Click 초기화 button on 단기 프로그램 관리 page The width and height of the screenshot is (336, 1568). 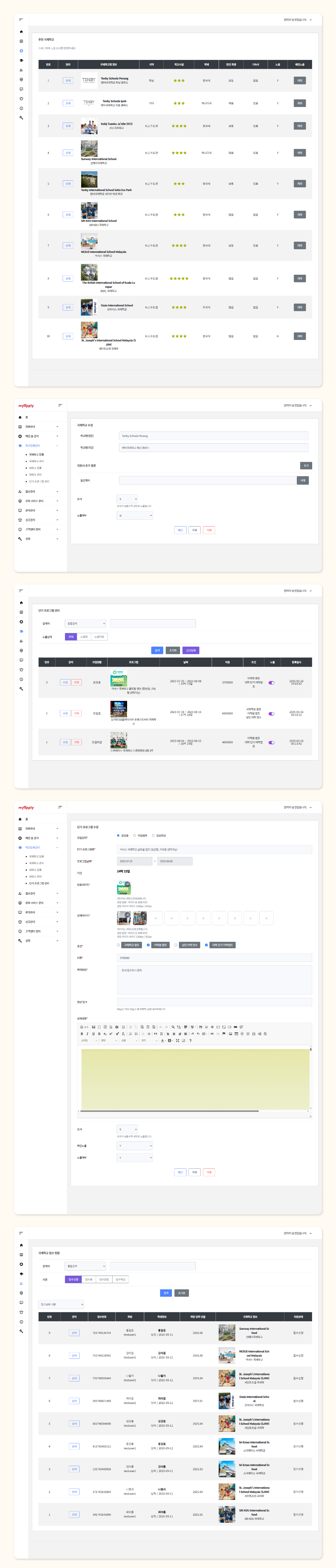click(x=173, y=650)
